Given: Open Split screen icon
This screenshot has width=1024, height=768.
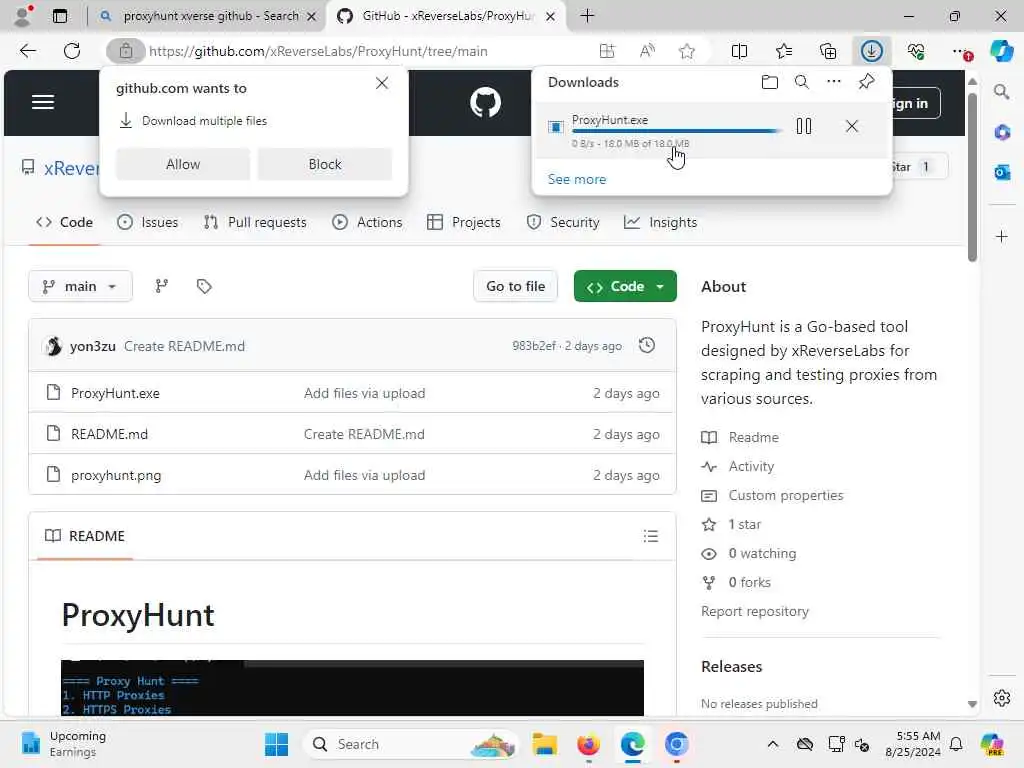Looking at the screenshot, I should (x=739, y=51).
